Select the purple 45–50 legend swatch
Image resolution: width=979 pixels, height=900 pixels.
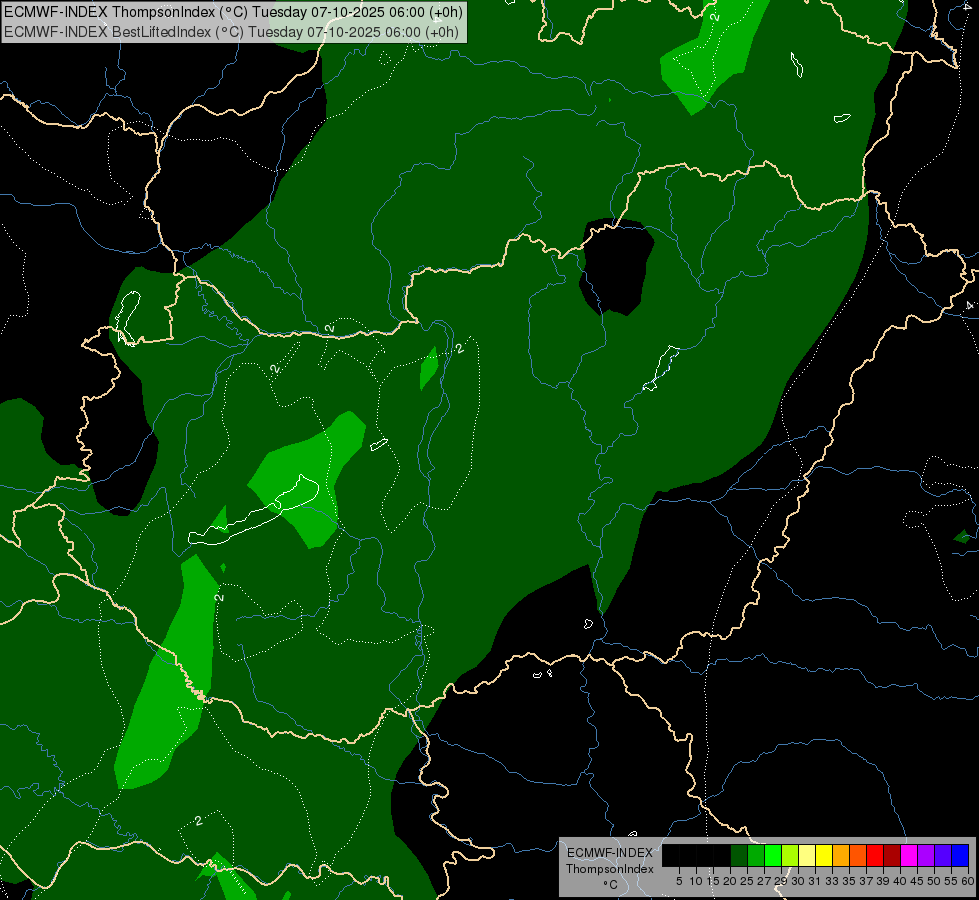coord(927,855)
